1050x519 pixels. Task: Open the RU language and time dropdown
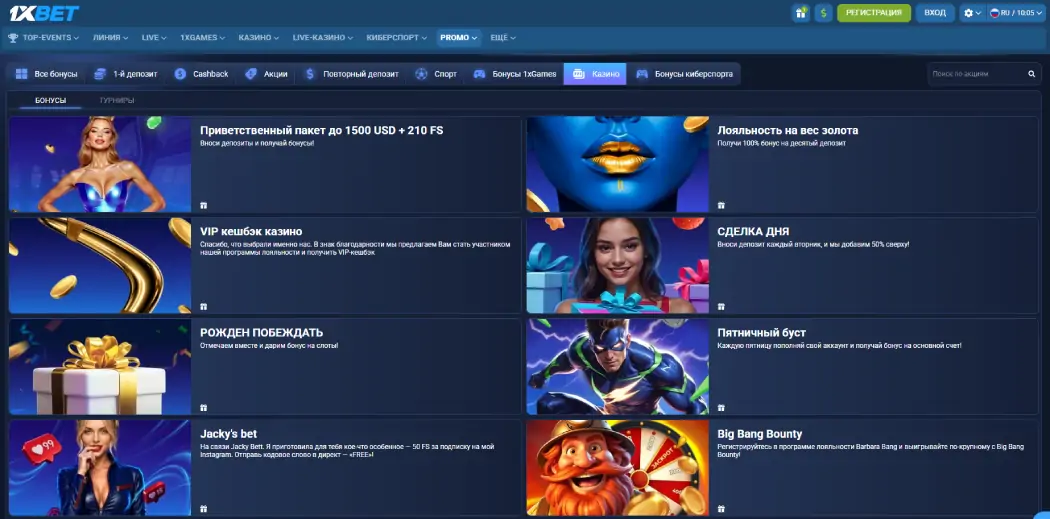[1016, 13]
